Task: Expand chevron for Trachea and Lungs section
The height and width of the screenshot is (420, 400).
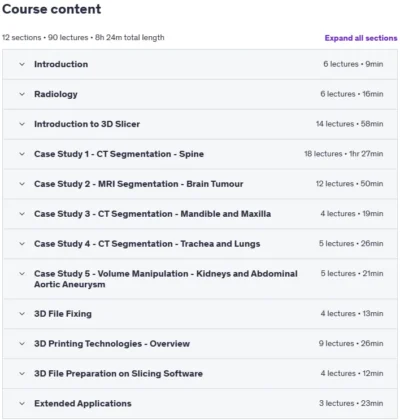Action: tap(22, 244)
